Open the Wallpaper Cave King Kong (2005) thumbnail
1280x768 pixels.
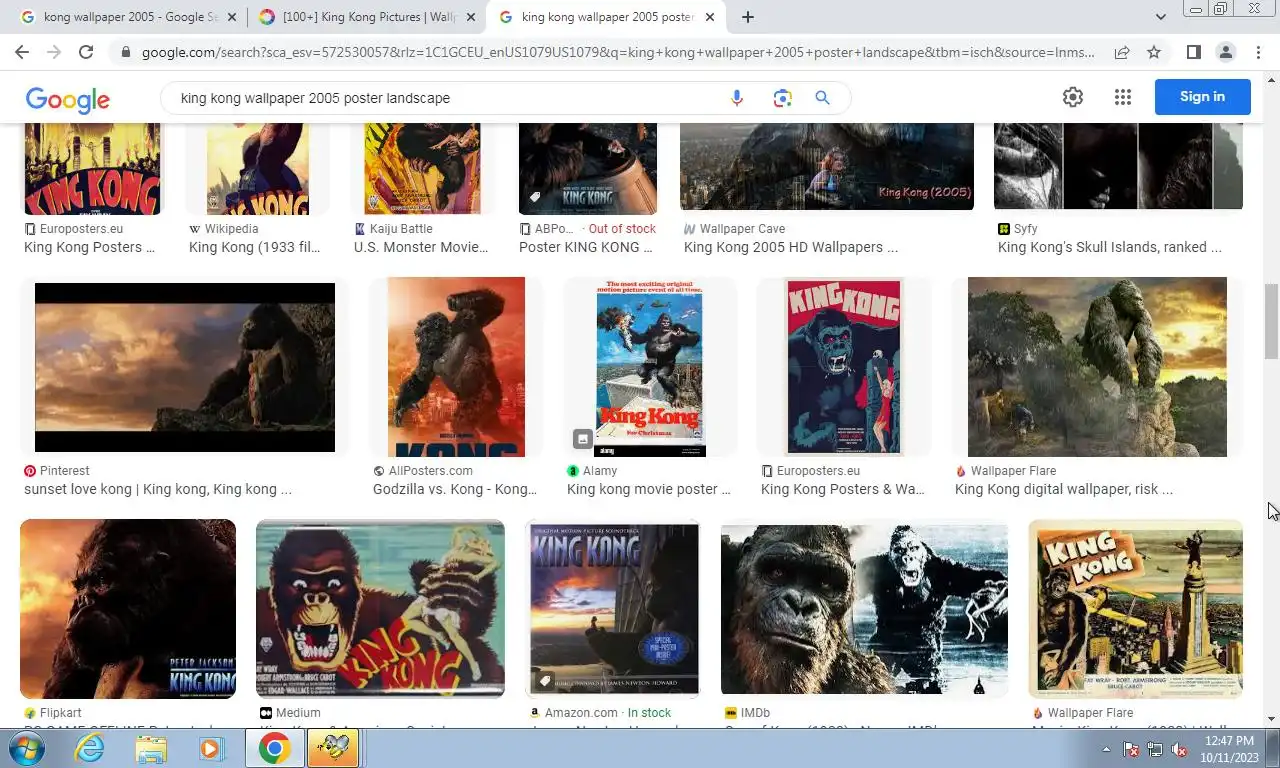click(x=827, y=166)
